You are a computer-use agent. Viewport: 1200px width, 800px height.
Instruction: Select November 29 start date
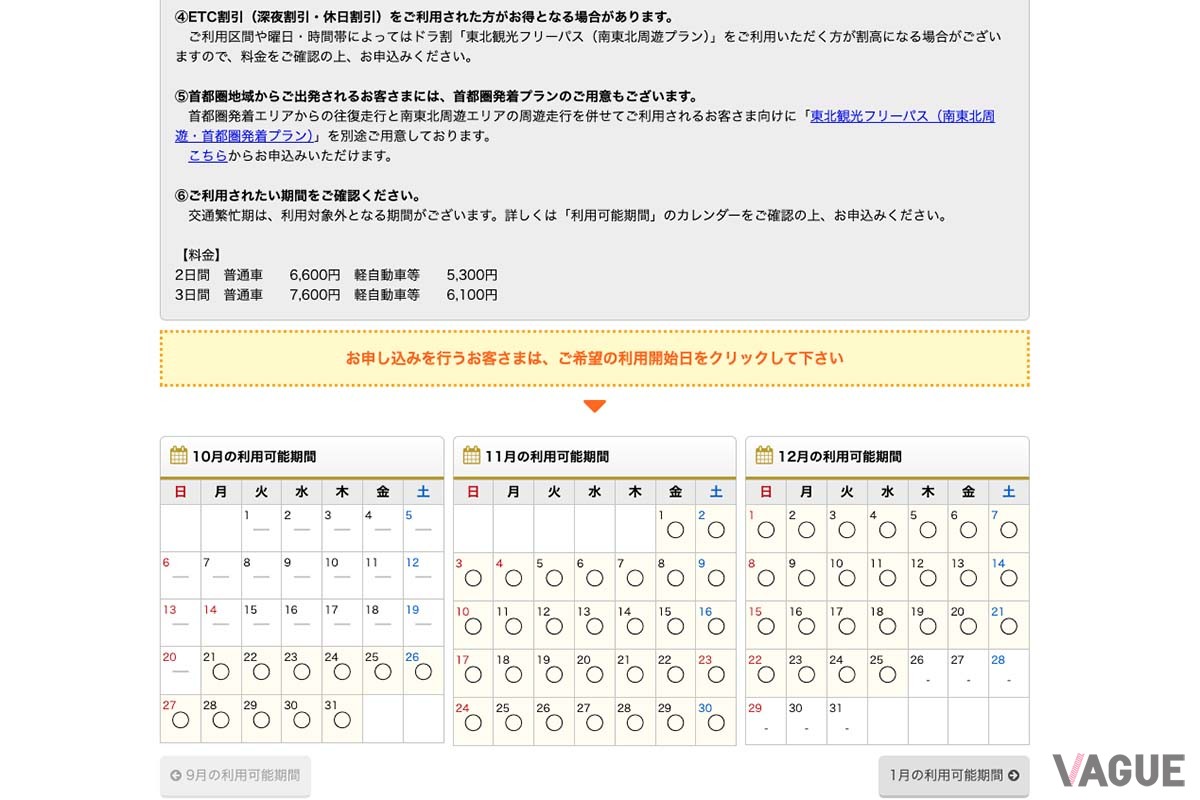pyautogui.click(x=675, y=722)
